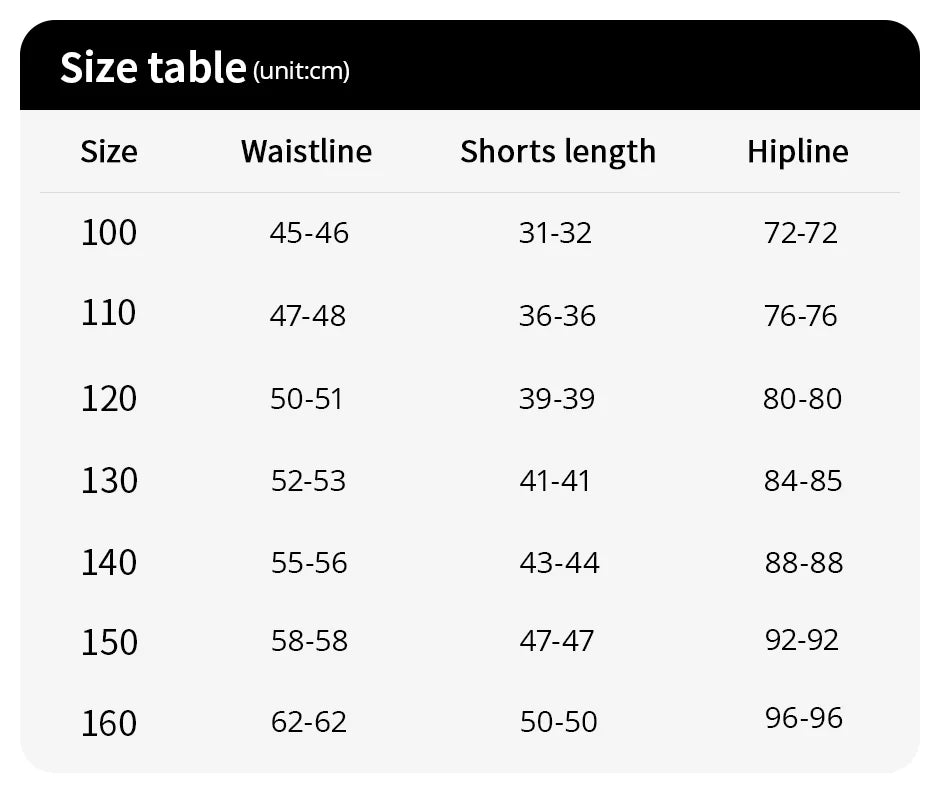Select the Size column header
The image size is (940, 789).
pos(109,152)
